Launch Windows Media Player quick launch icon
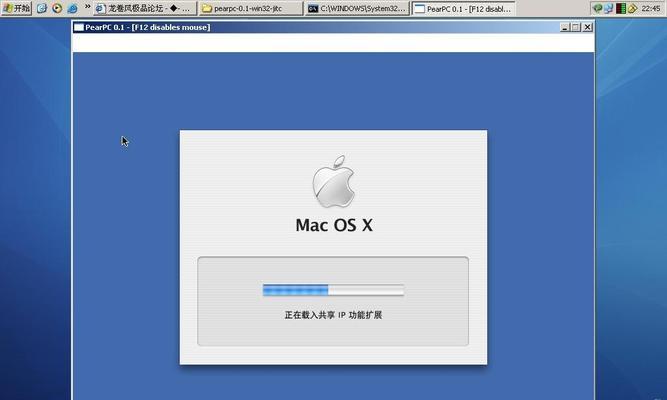 click(x=57, y=8)
